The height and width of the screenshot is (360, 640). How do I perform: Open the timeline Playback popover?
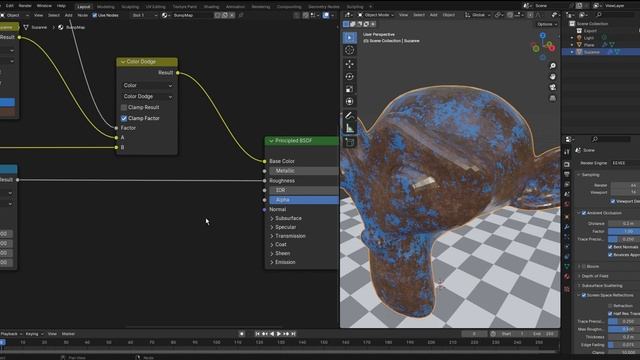pyautogui.click(x=11, y=334)
